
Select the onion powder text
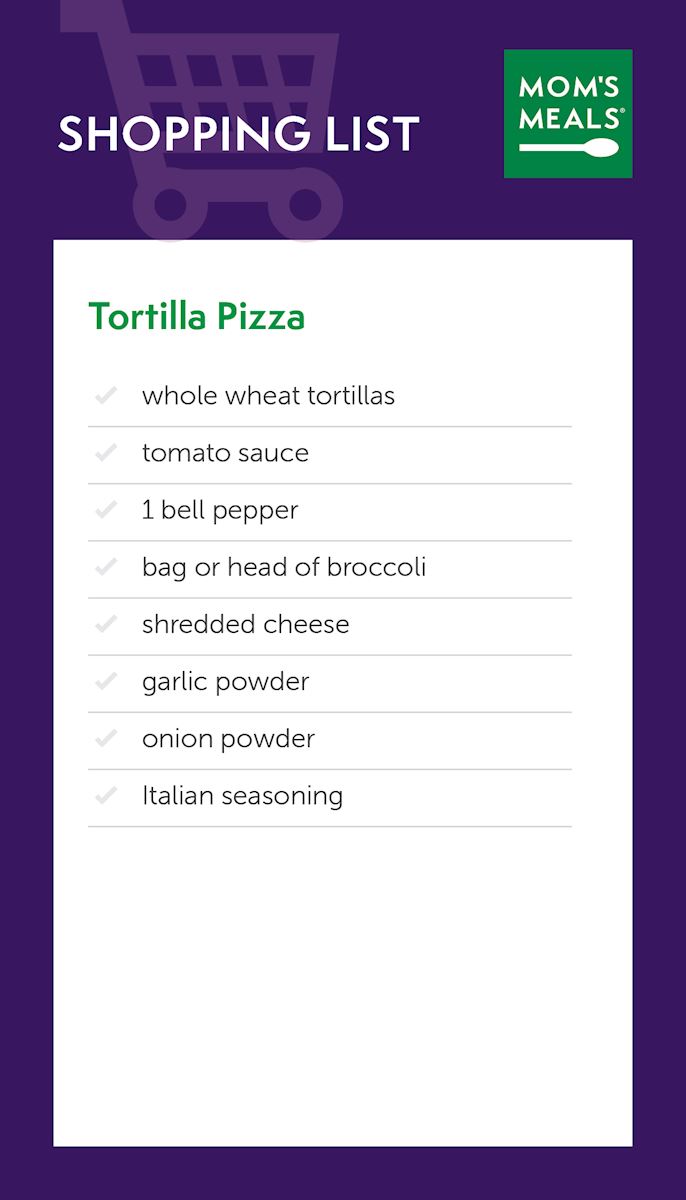(x=228, y=738)
